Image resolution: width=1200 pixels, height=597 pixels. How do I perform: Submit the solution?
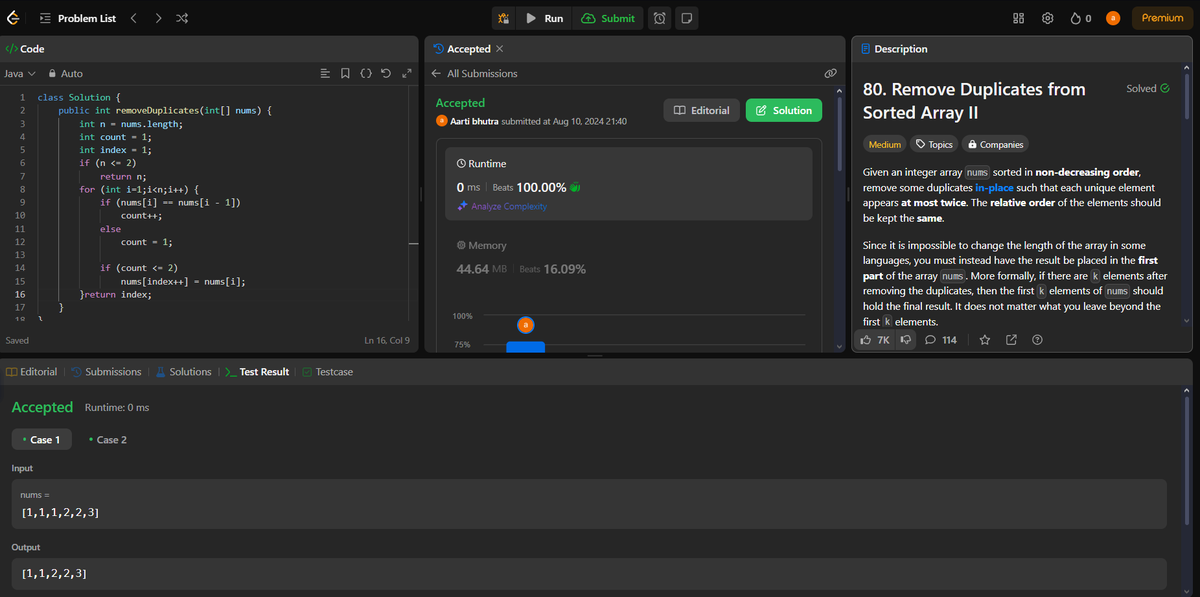click(607, 18)
